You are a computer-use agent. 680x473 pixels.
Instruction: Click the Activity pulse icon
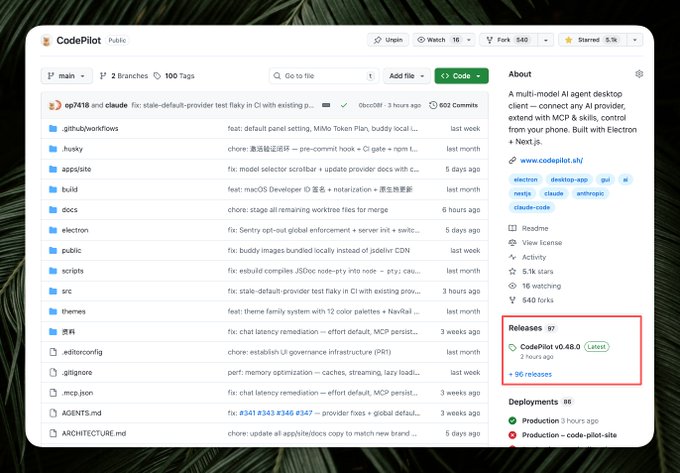tap(512, 257)
